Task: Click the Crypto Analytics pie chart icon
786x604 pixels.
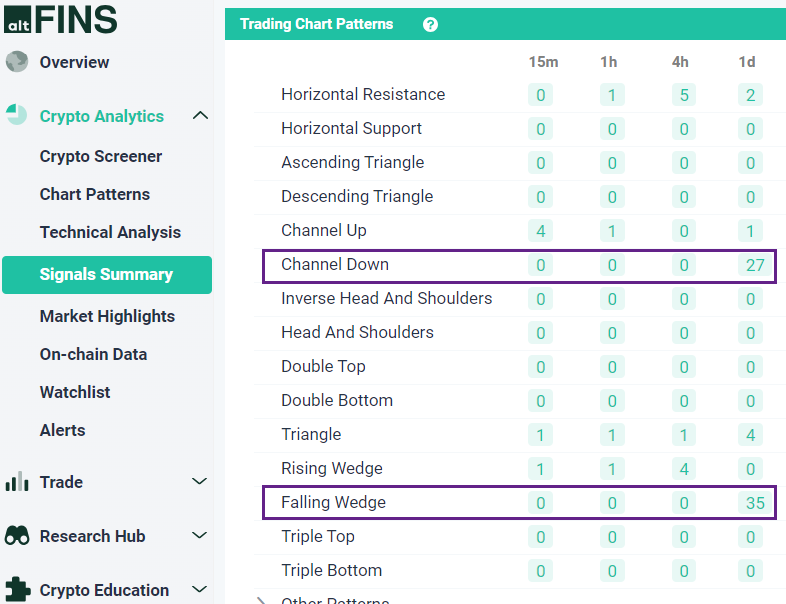Action: pos(17,115)
